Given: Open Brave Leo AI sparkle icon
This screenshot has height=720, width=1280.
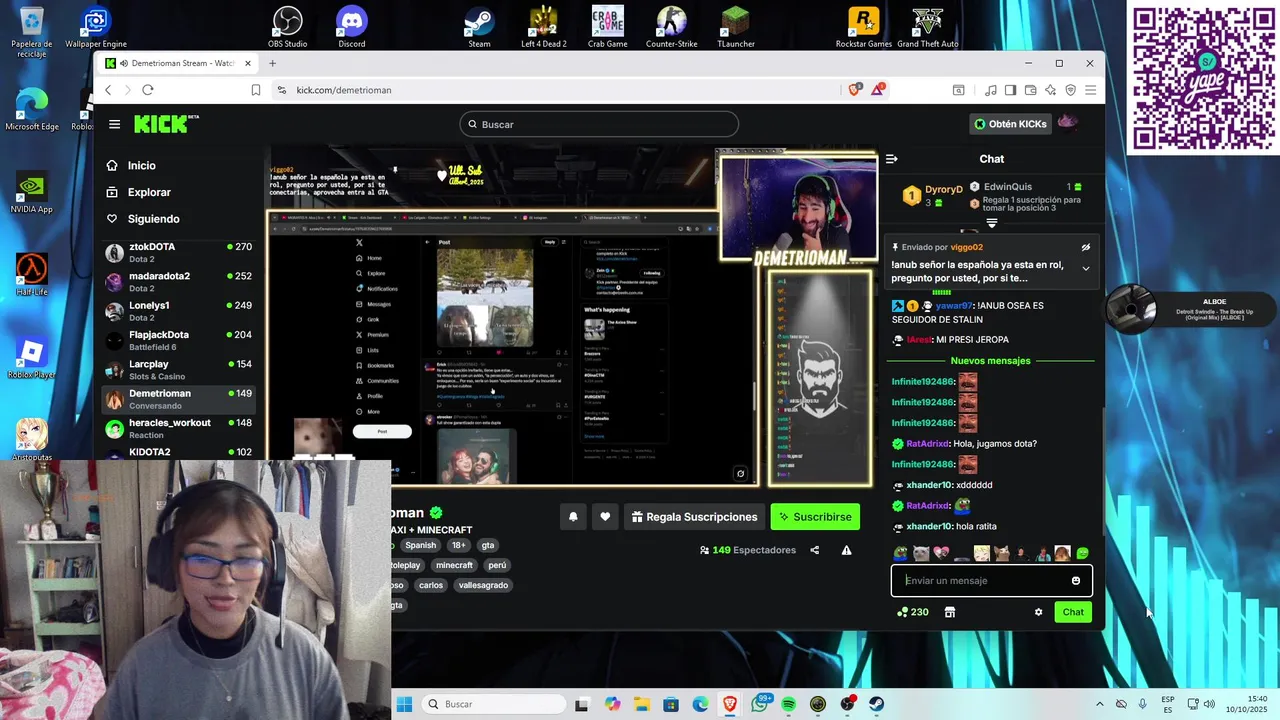Looking at the screenshot, I should (1050, 90).
